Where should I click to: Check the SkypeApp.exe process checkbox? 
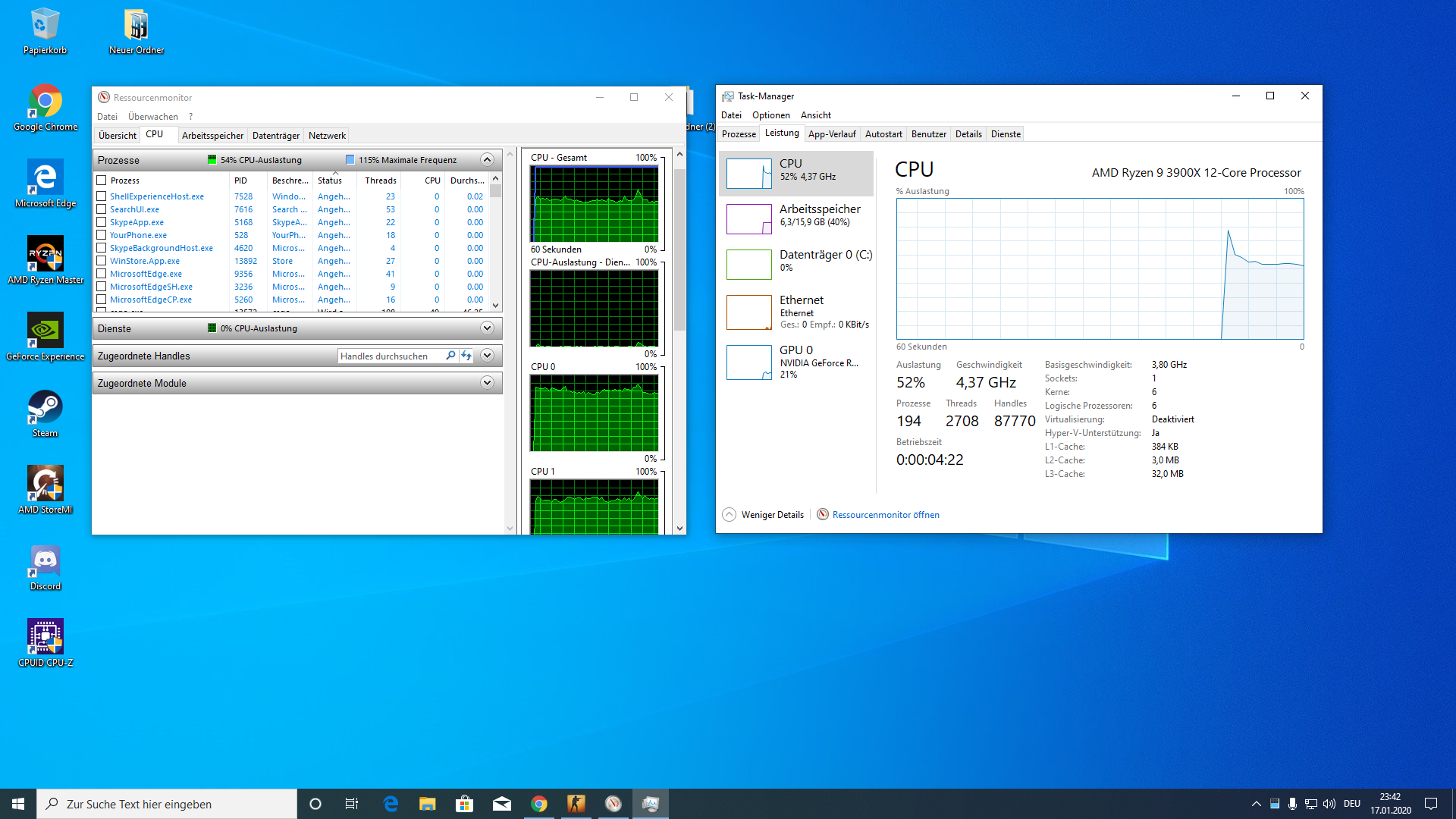[x=102, y=222]
